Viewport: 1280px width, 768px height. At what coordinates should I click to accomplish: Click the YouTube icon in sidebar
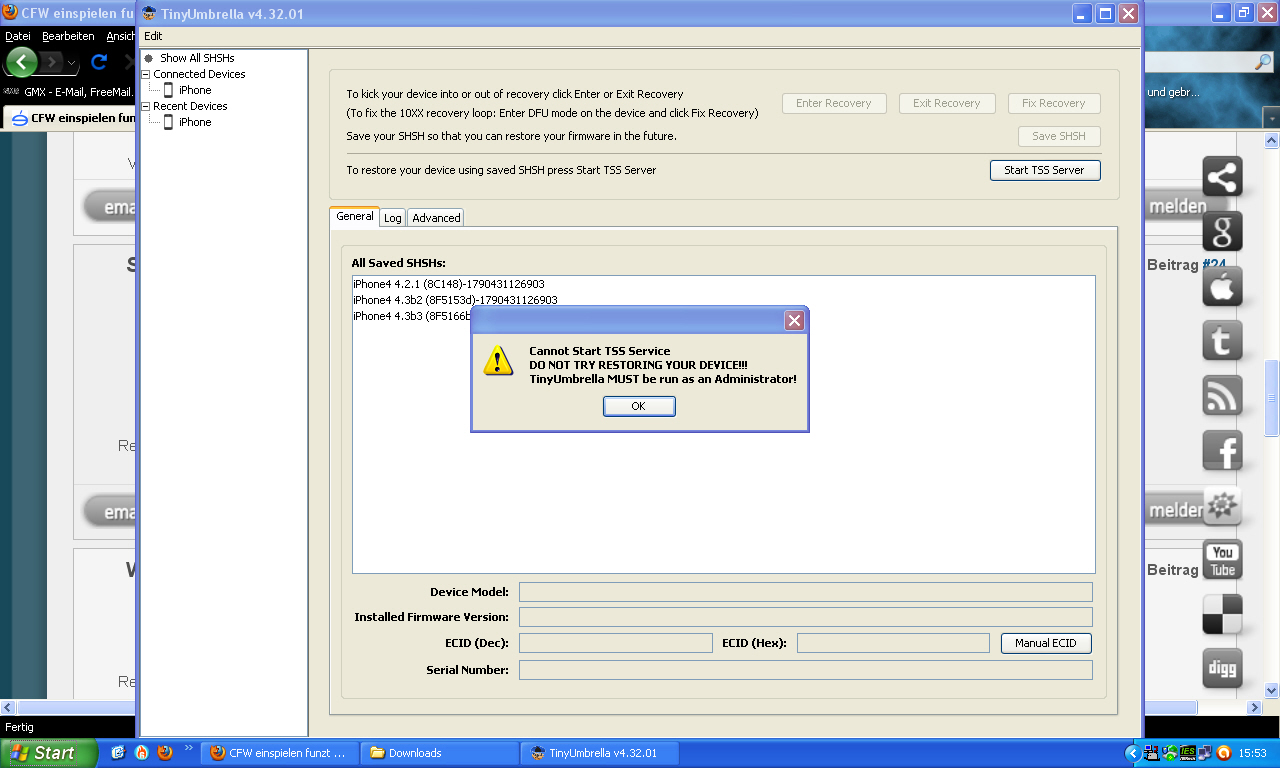coord(1222,560)
